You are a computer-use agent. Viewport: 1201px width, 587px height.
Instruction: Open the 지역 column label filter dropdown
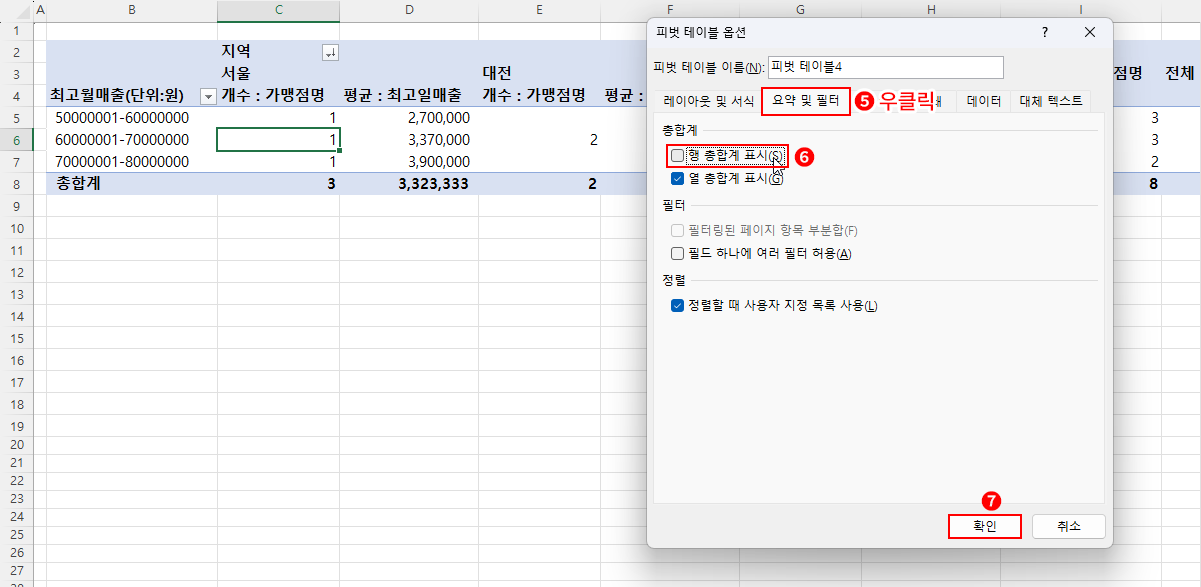point(330,52)
